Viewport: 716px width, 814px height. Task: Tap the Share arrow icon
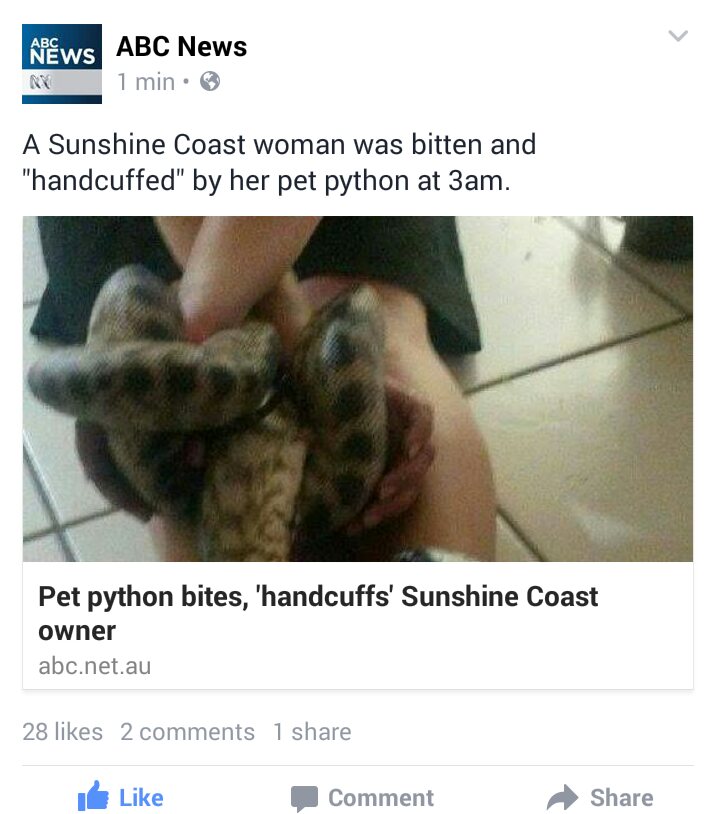point(562,797)
